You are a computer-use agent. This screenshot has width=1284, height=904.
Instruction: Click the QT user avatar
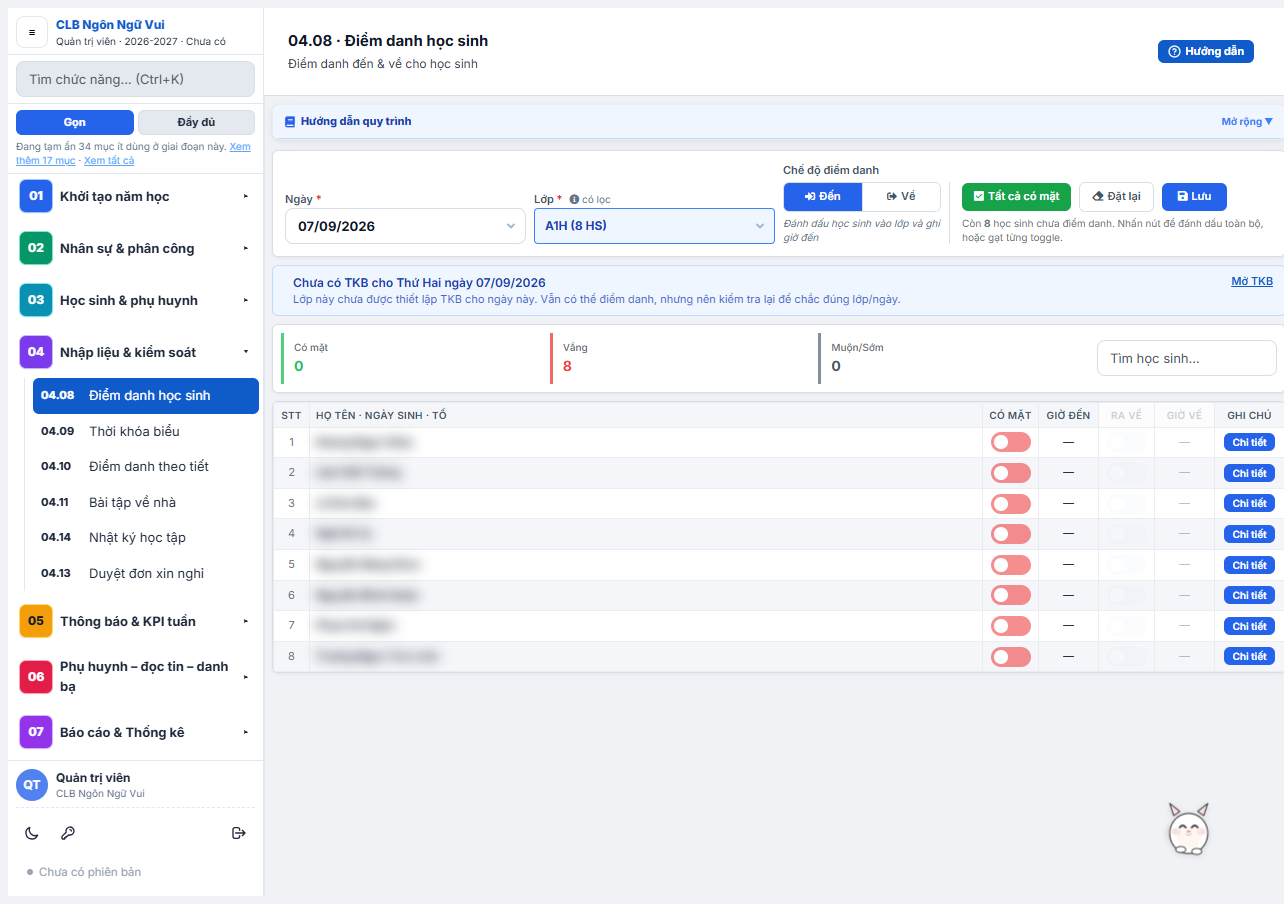(32, 785)
